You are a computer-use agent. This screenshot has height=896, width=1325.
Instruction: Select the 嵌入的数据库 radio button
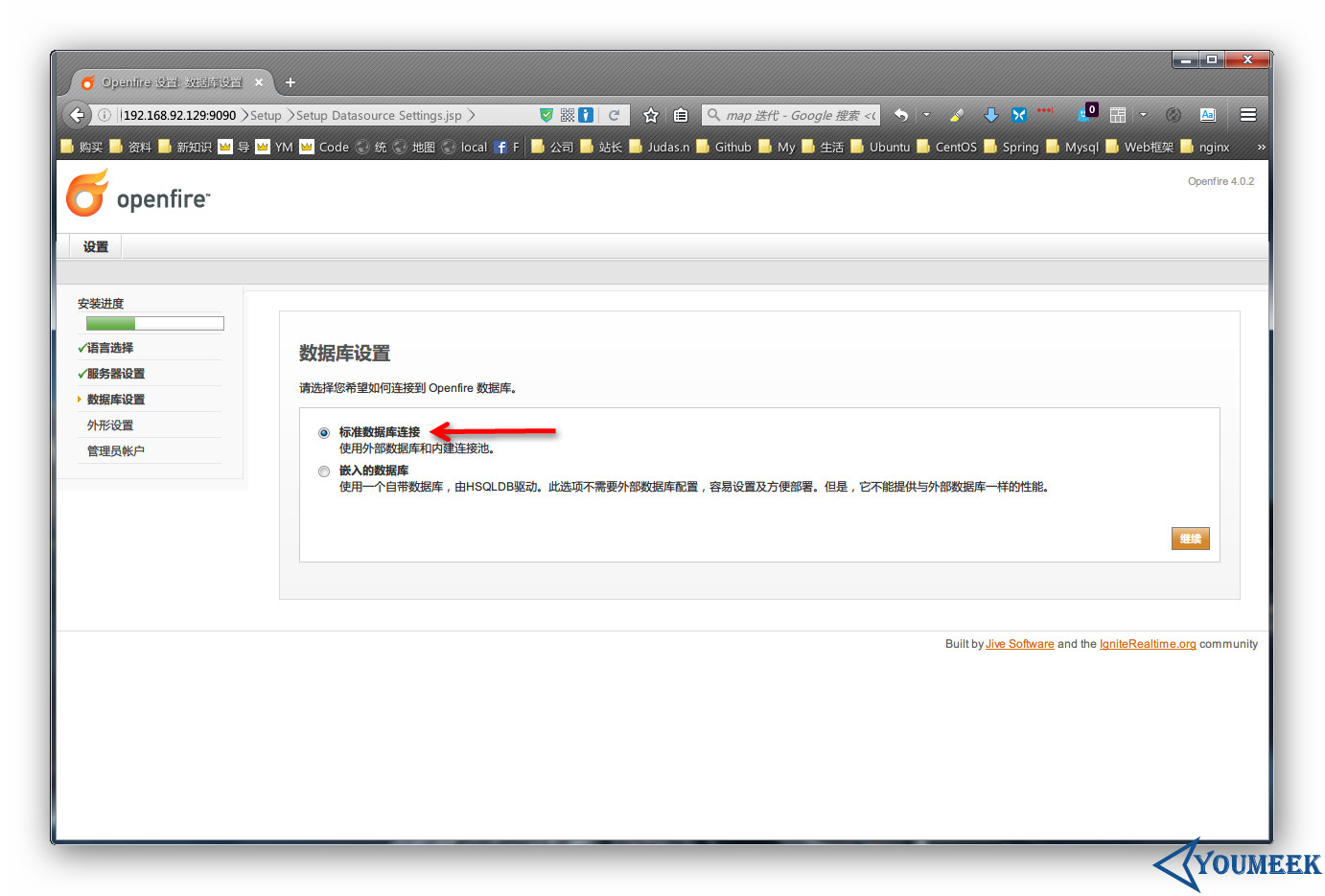[x=324, y=471]
